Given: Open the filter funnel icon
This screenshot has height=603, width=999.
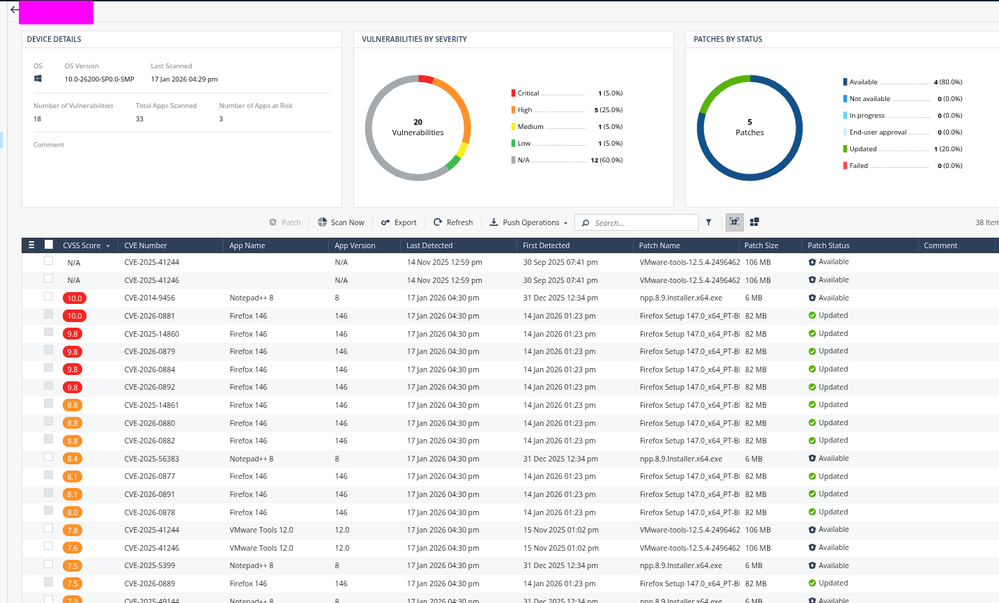Looking at the screenshot, I should tap(708, 222).
